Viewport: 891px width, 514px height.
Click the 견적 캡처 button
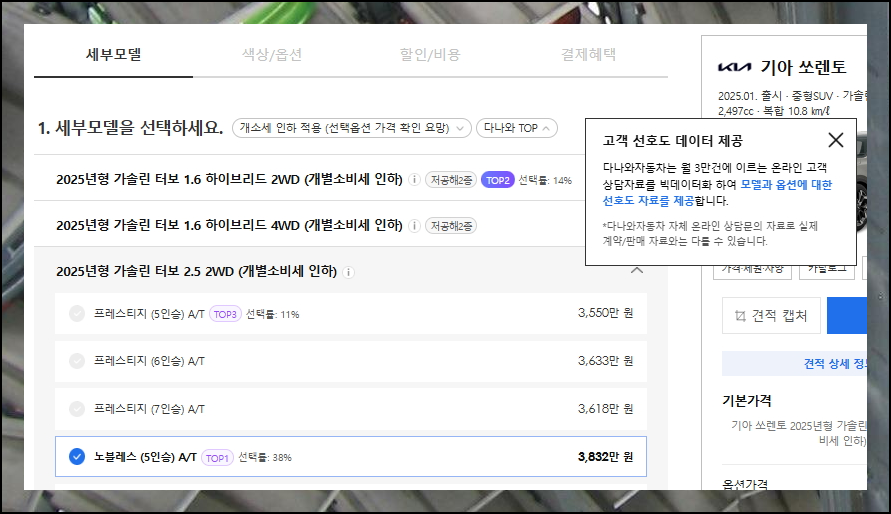click(771, 315)
